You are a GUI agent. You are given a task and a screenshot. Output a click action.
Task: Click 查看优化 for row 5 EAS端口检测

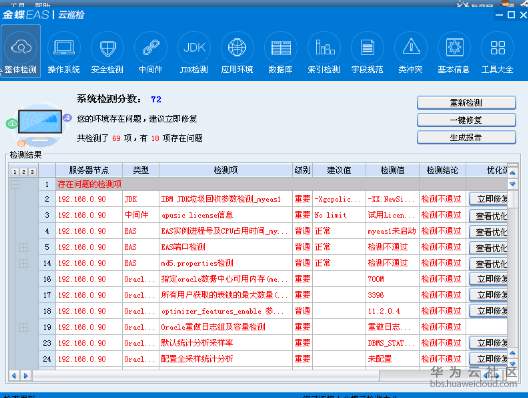[x=489, y=247]
